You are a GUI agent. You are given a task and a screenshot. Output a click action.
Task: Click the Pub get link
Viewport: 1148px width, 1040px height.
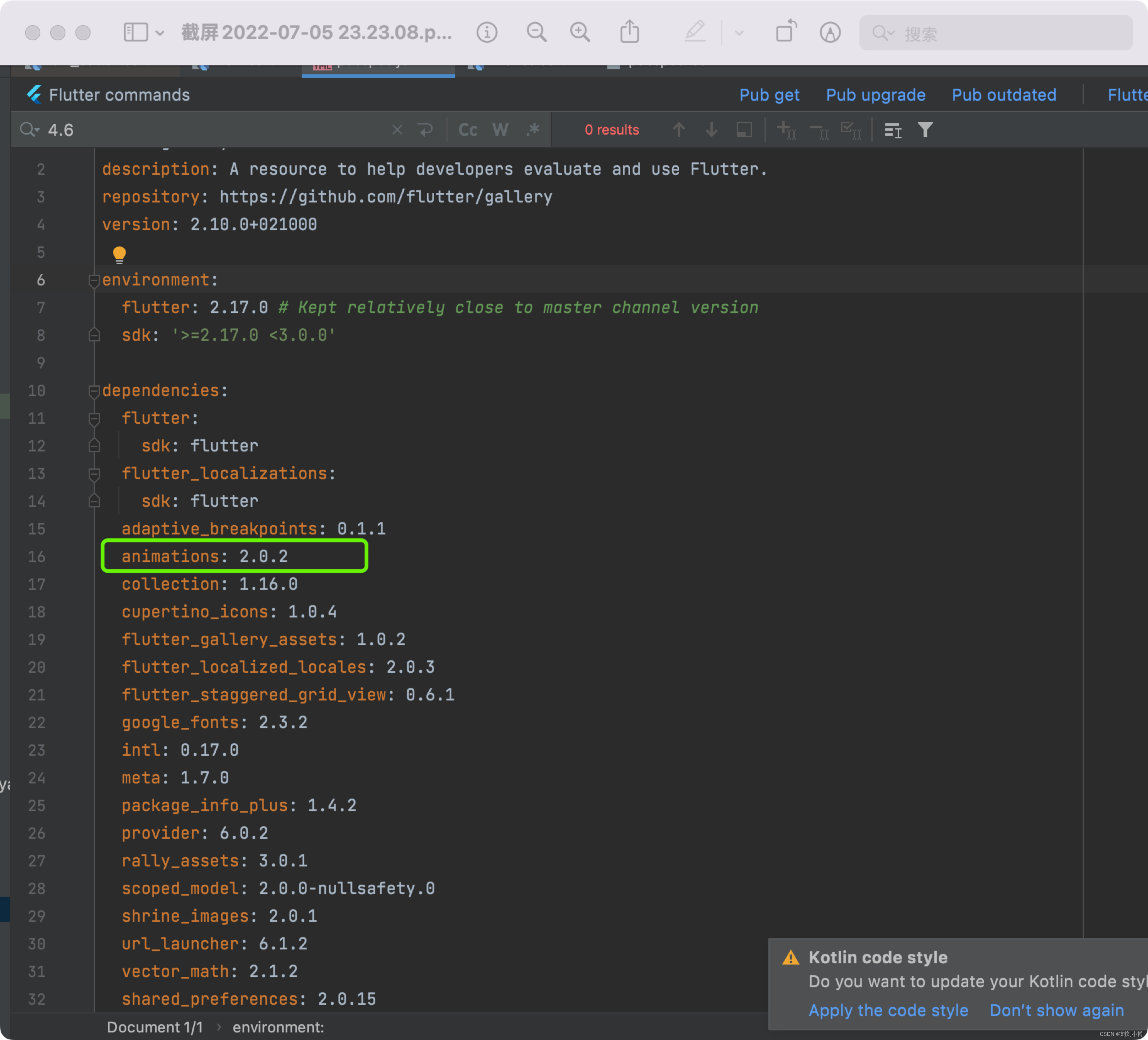tap(769, 95)
